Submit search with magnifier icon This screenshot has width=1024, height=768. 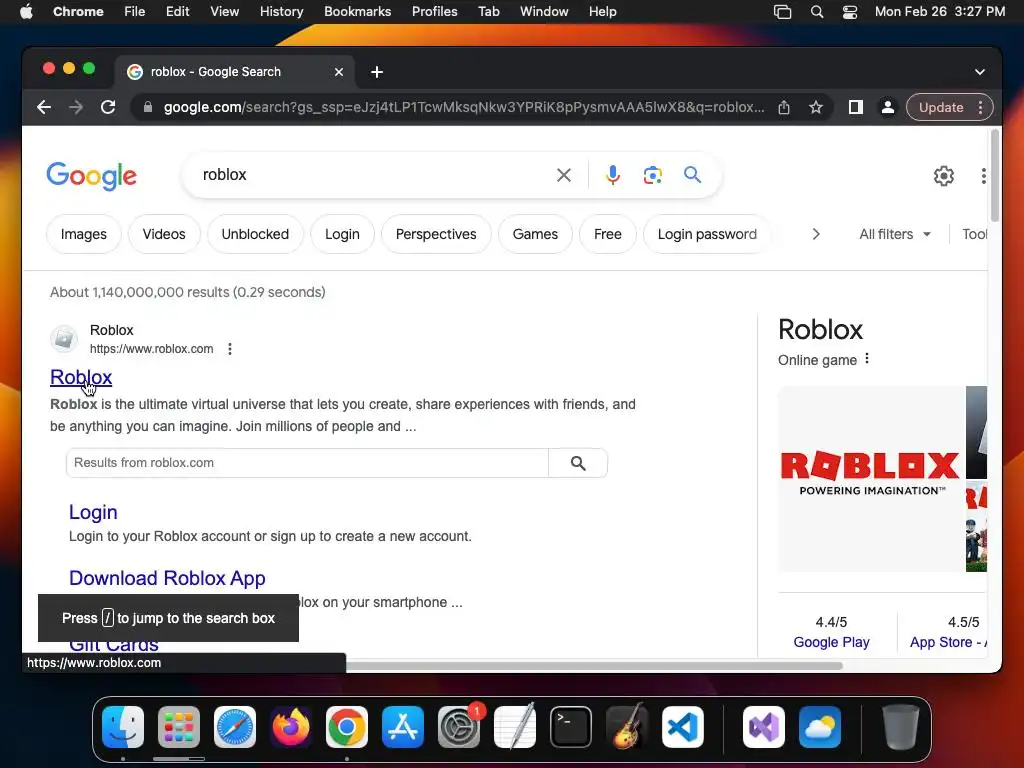coord(692,174)
